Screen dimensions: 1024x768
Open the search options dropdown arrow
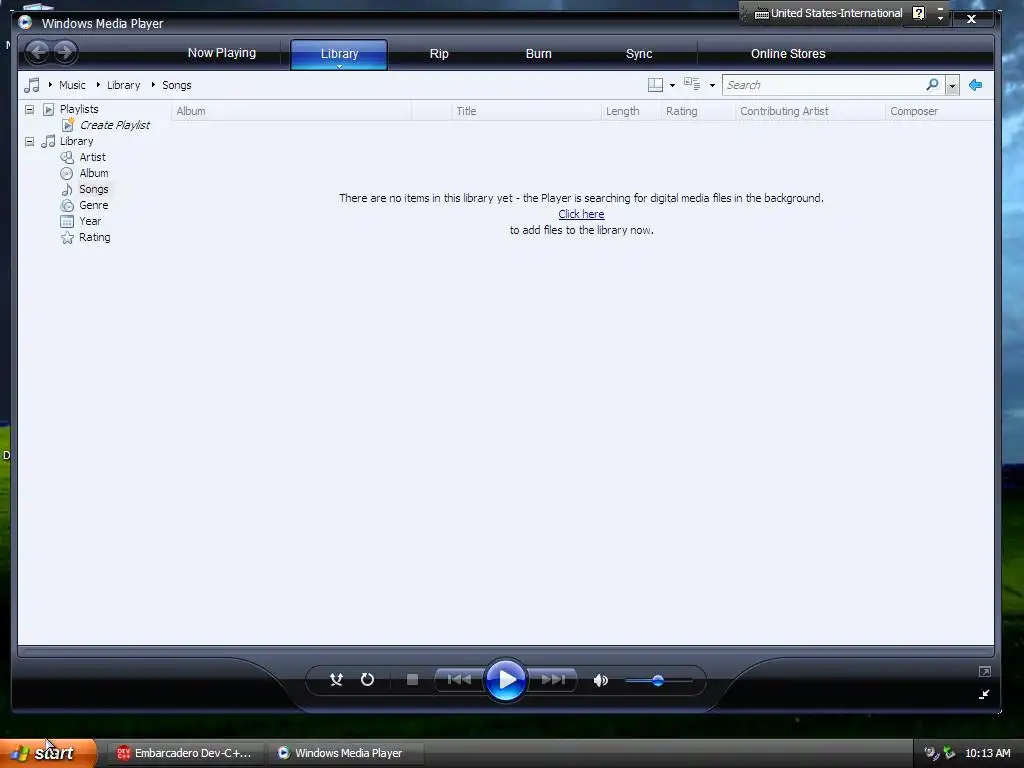coord(952,86)
